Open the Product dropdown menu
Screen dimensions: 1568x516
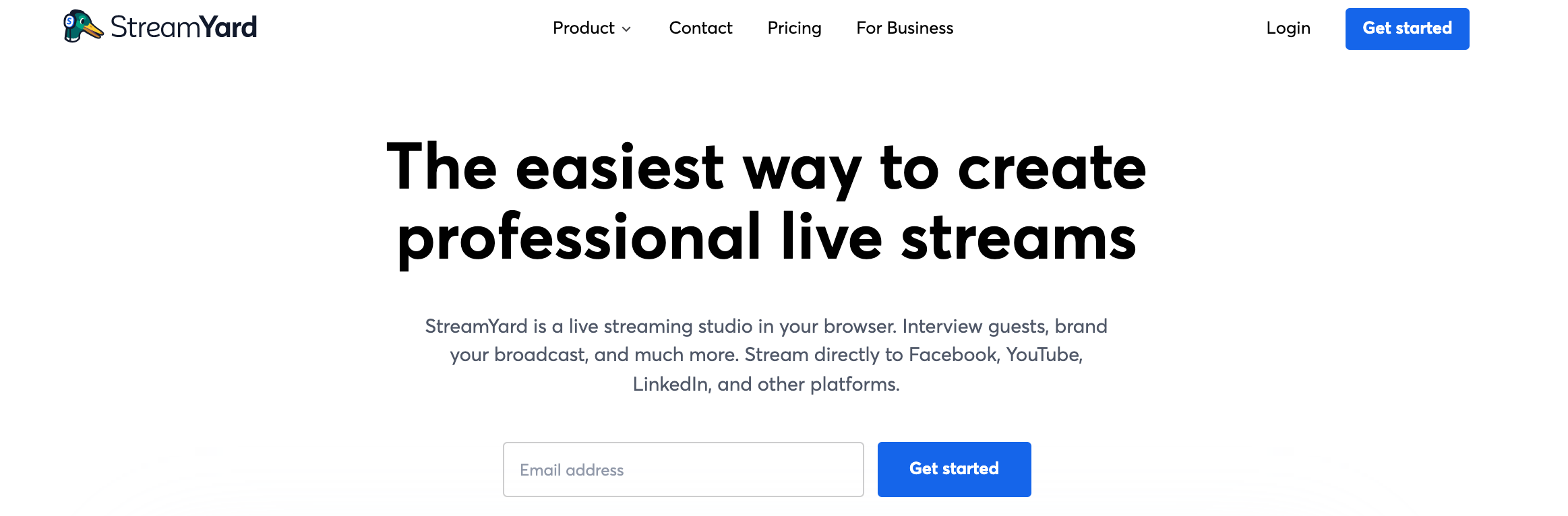click(x=592, y=28)
